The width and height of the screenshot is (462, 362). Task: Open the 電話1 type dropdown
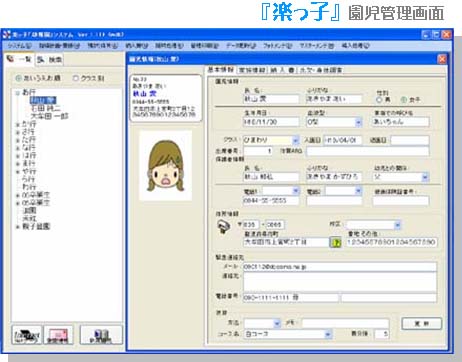(296, 191)
